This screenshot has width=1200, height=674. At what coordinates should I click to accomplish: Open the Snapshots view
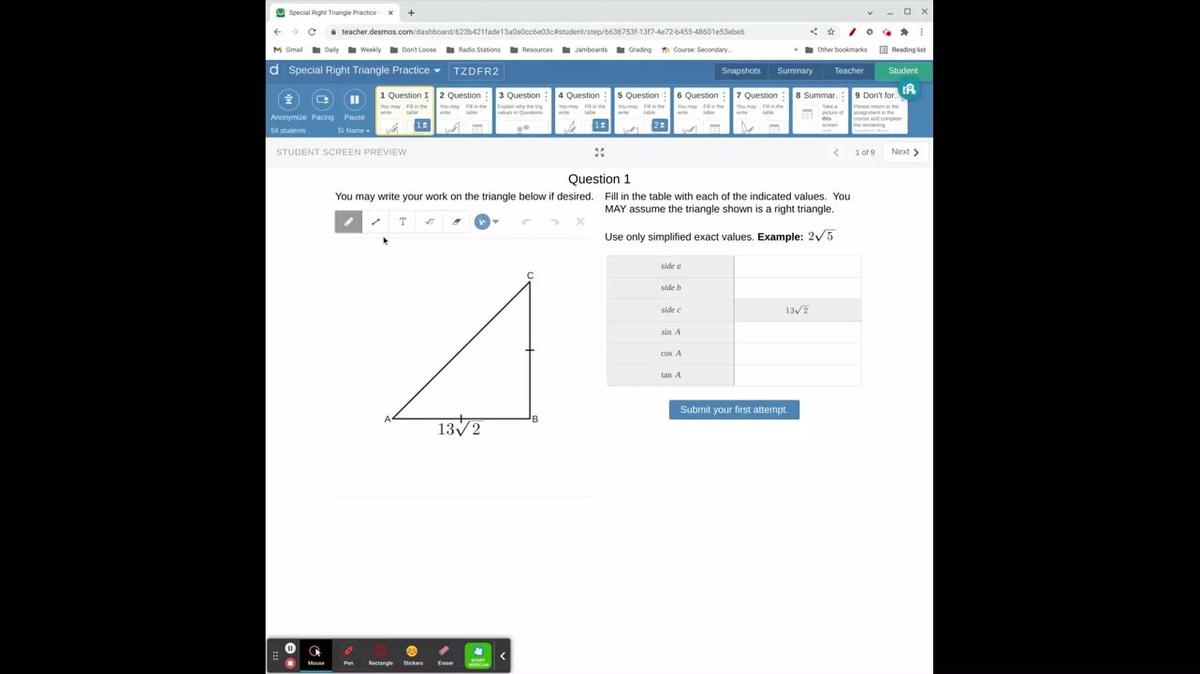pyautogui.click(x=740, y=70)
